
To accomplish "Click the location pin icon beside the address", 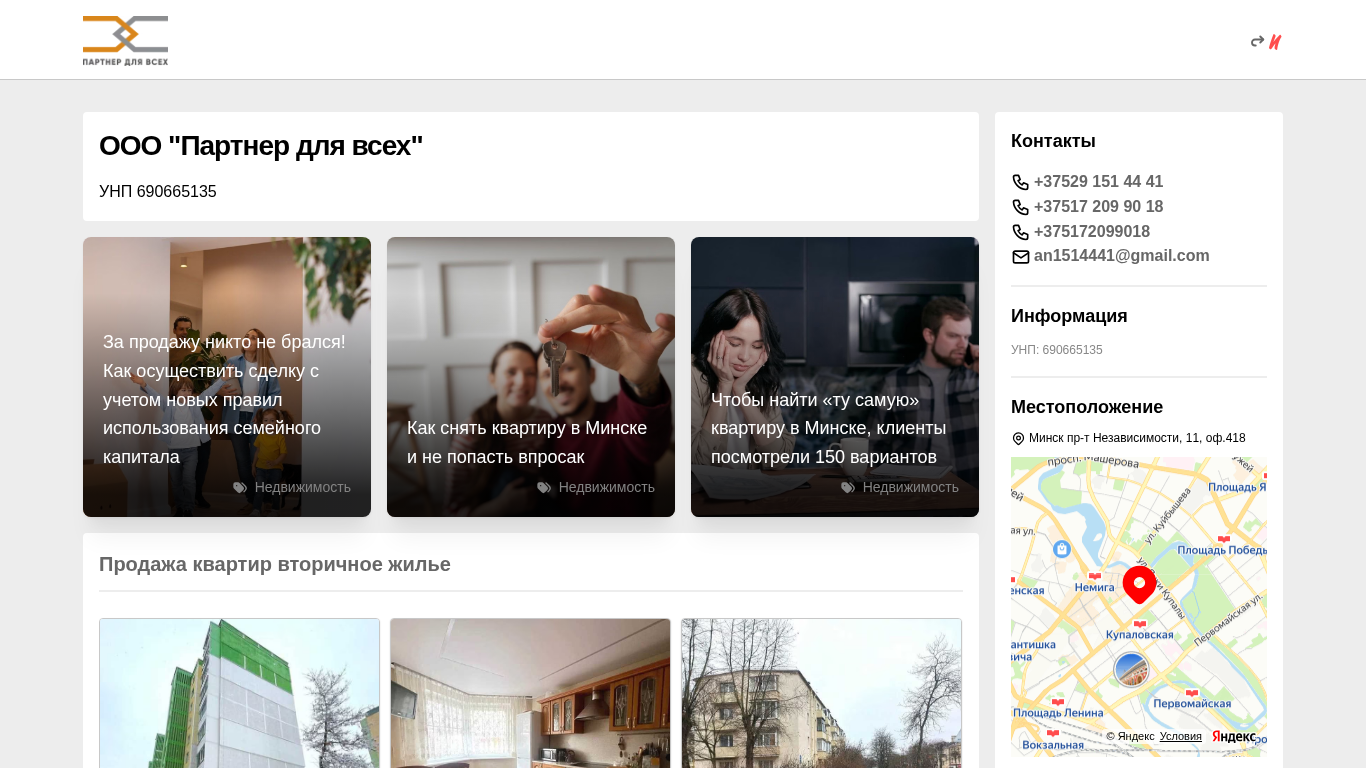I will 1018,439.
